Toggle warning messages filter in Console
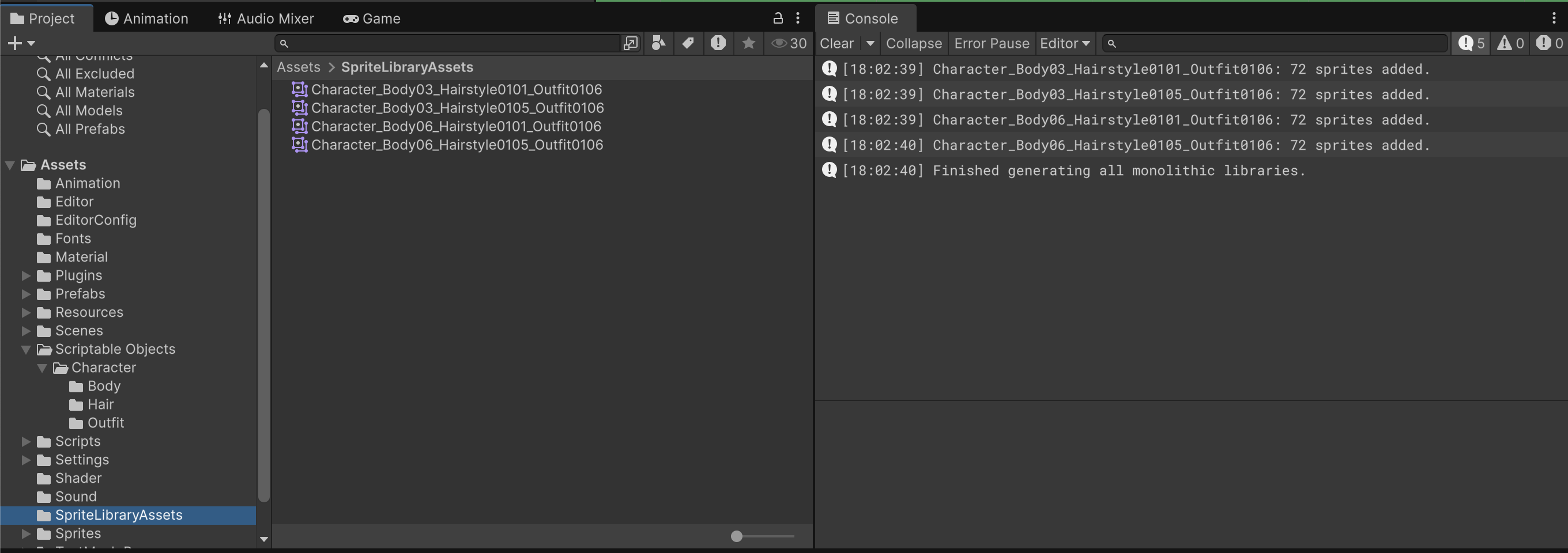Viewport: 1568px width, 553px height. [x=1510, y=43]
